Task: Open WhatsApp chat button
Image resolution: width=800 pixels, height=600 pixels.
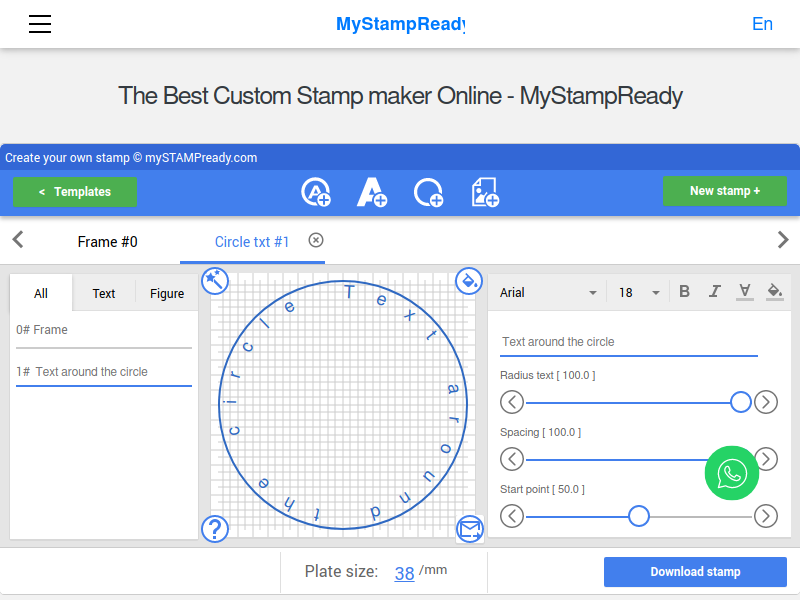Action: pyautogui.click(x=732, y=473)
